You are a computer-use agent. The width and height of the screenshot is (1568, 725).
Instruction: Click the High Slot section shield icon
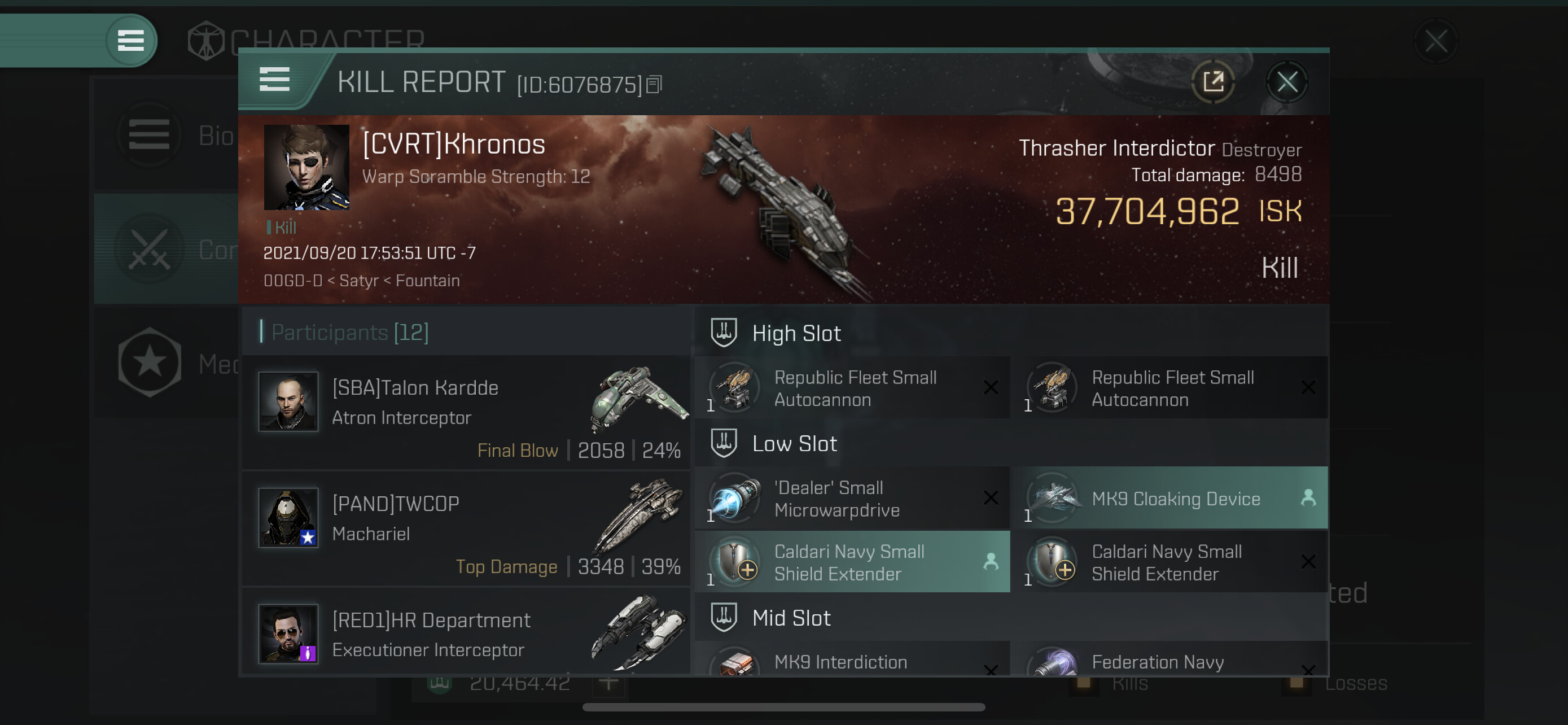point(724,333)
